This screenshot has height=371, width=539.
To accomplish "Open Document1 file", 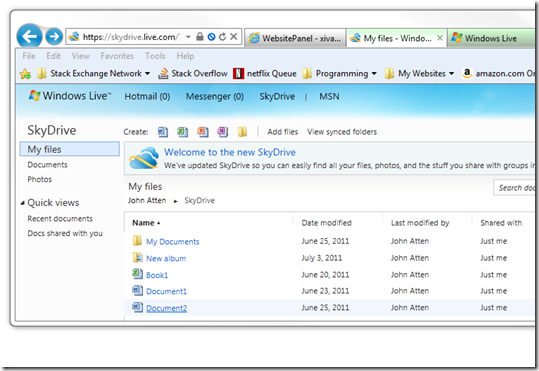I will [x=166, y=292].
